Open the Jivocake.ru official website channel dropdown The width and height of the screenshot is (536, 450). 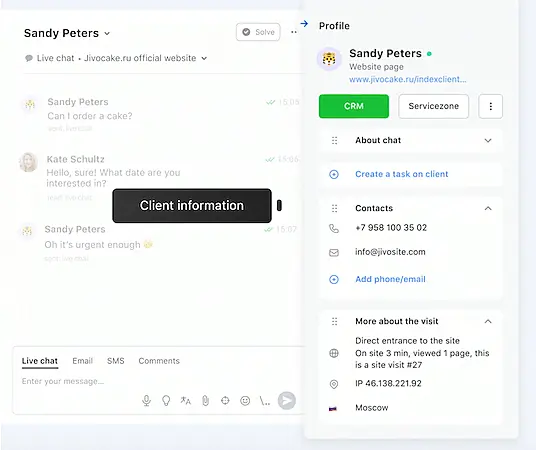click(204, 58)
